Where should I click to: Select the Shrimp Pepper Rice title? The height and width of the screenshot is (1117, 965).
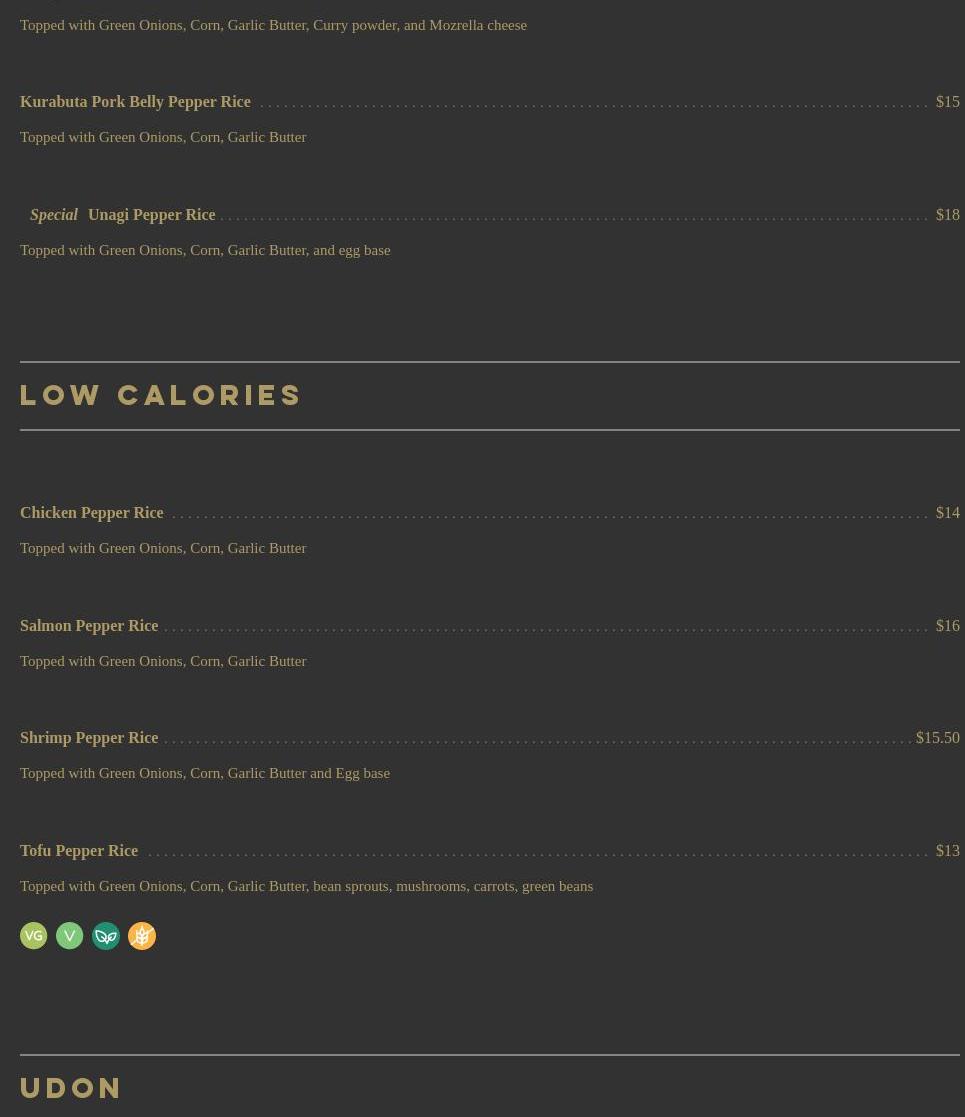click(x=89, y=738)
